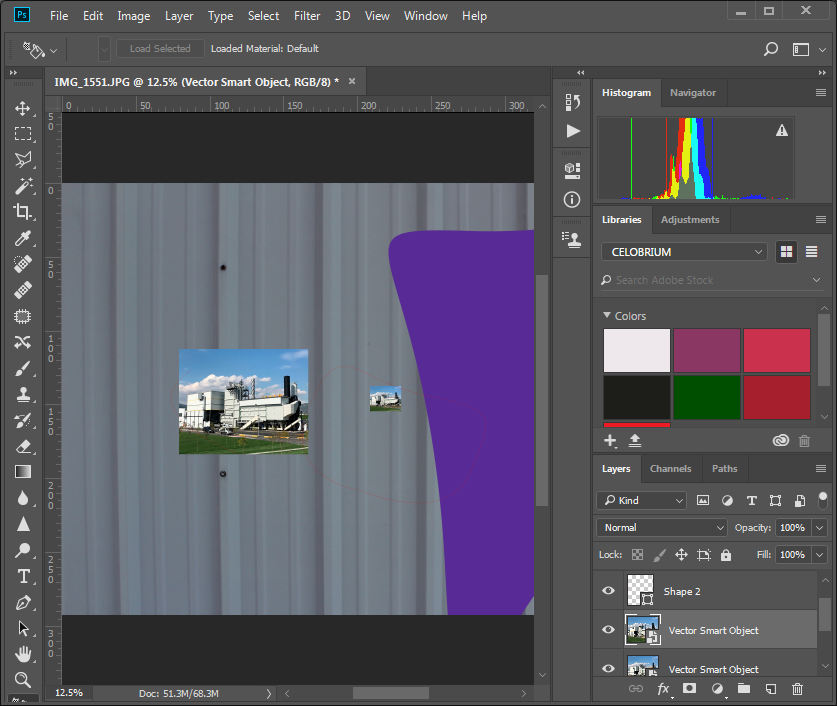Create a new layer

[770, 688]
